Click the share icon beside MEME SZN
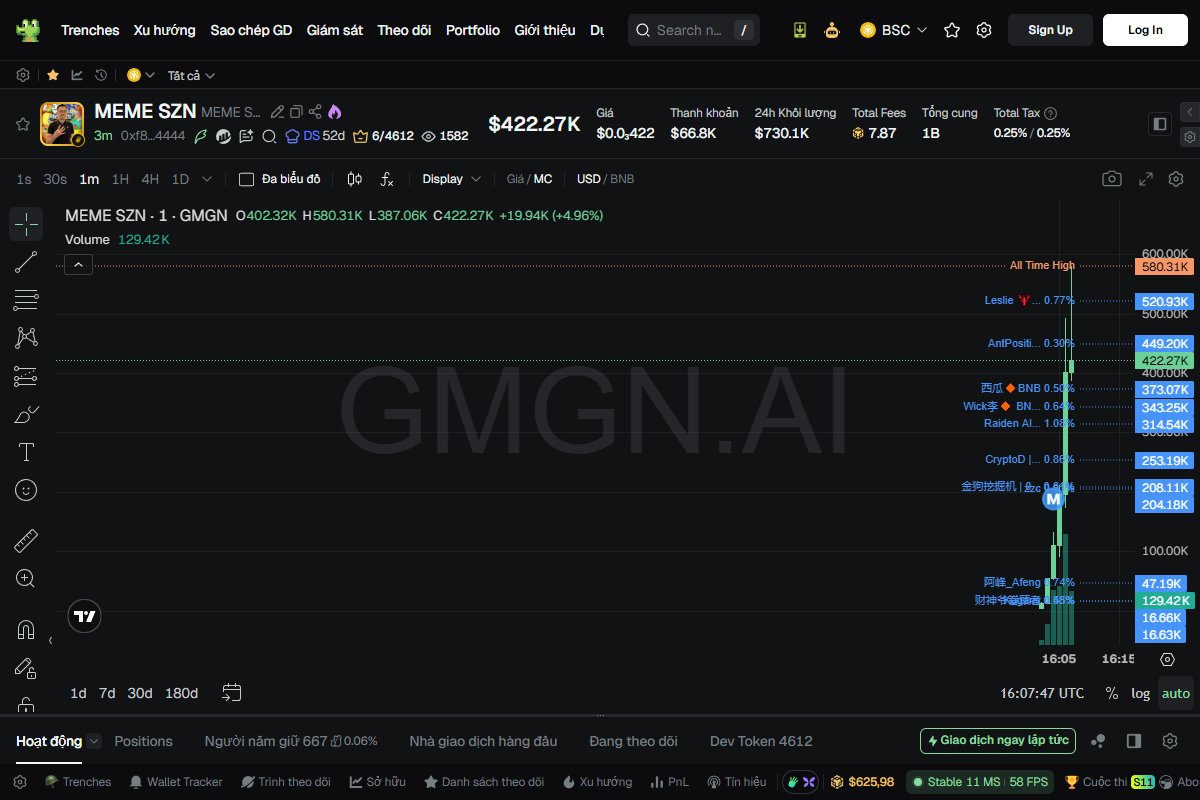 click(x=315, y=112)
